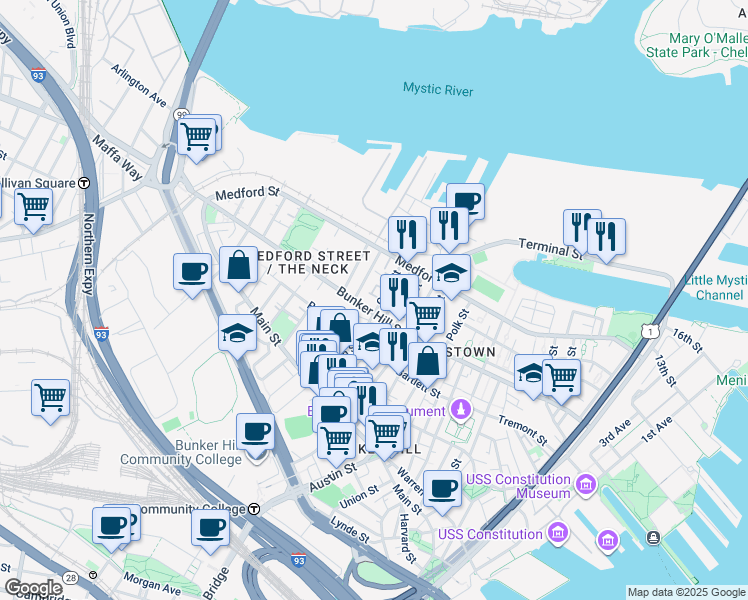
Task: Click the Arlington Ave street label
Action: [139, 85]
